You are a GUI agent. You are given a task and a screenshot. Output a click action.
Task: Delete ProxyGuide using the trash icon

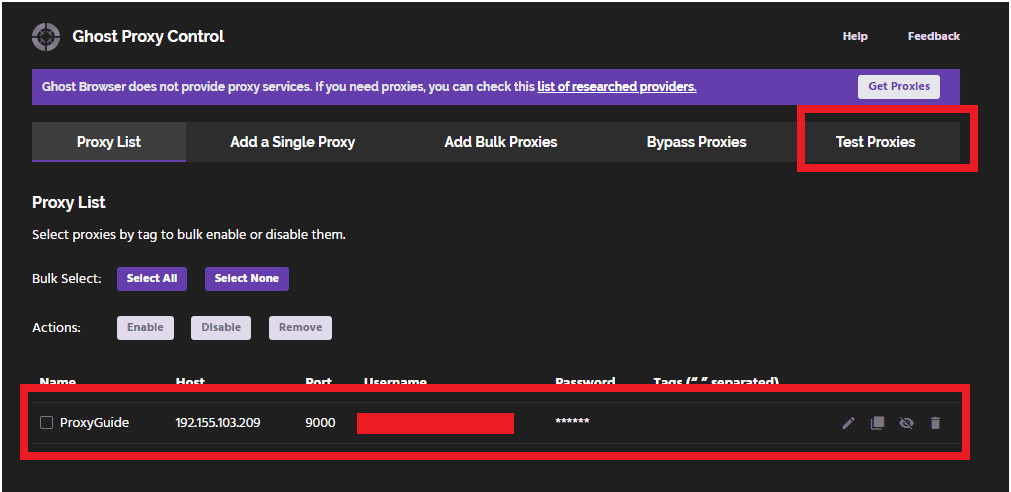tap(935, 423)
